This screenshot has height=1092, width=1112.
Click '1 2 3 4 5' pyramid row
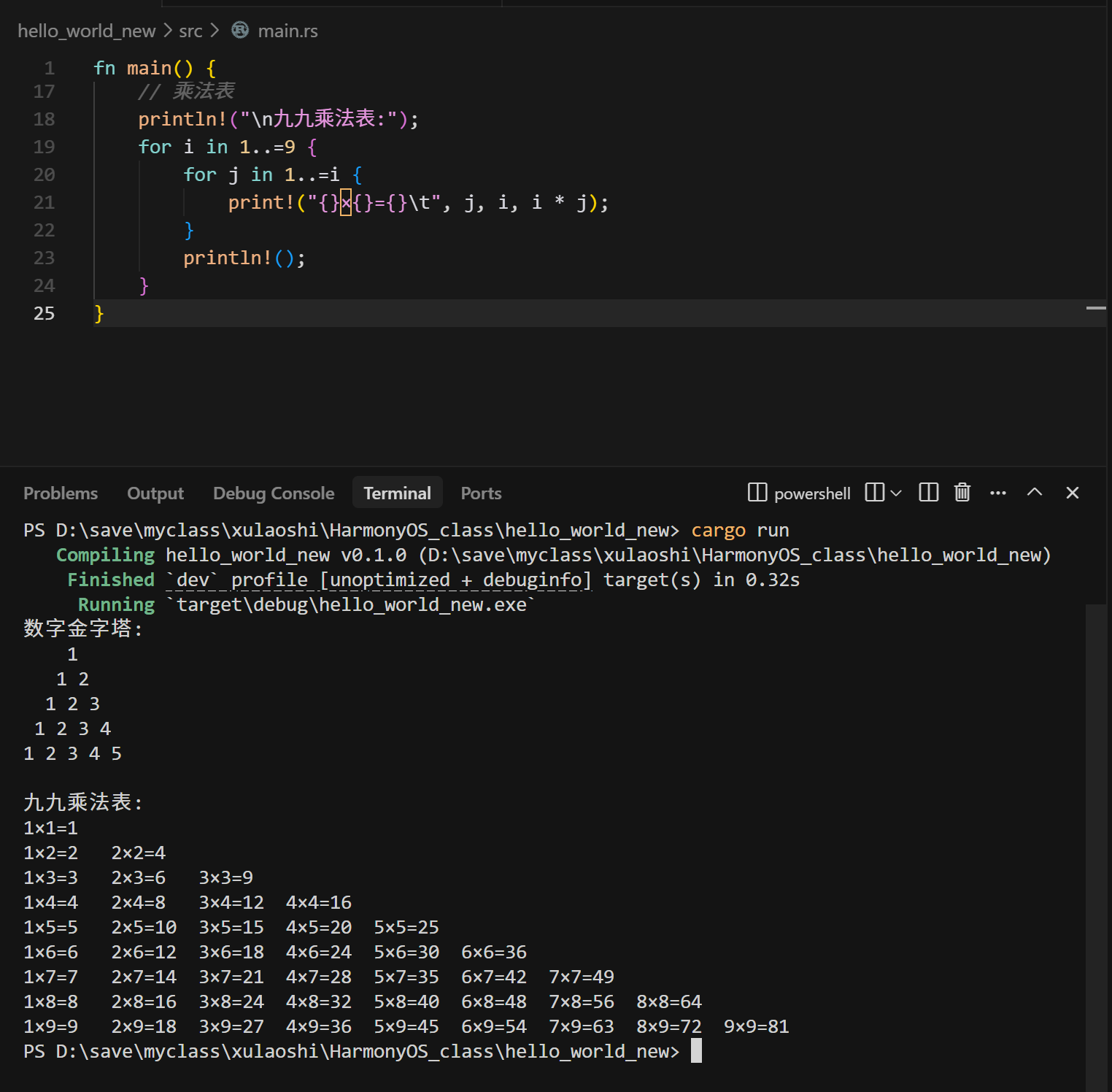(72, 753)
